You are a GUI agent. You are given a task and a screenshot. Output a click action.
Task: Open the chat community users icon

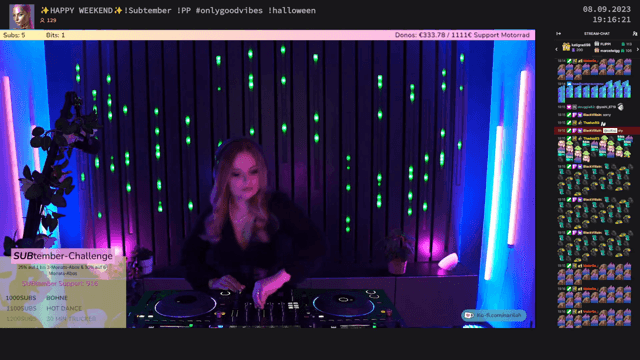tap(635, 33)
